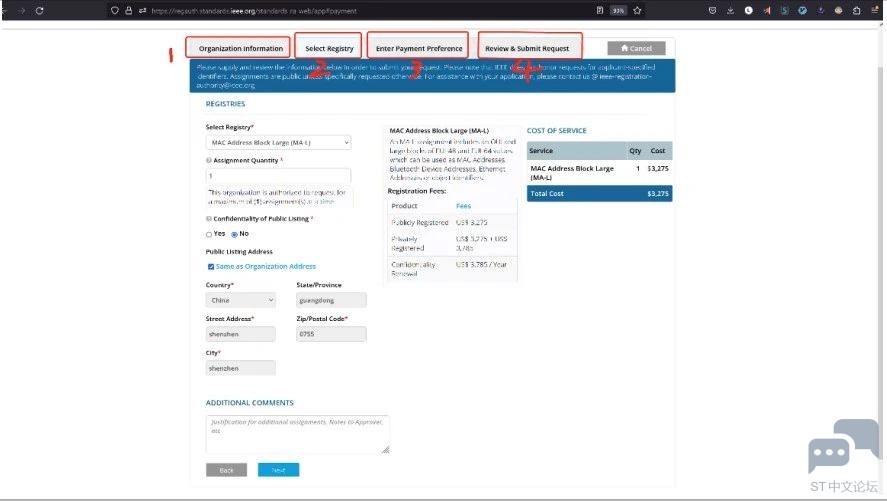
Task: Click help icon beside Assignment Quantity
Action: [x=209, y=160]
